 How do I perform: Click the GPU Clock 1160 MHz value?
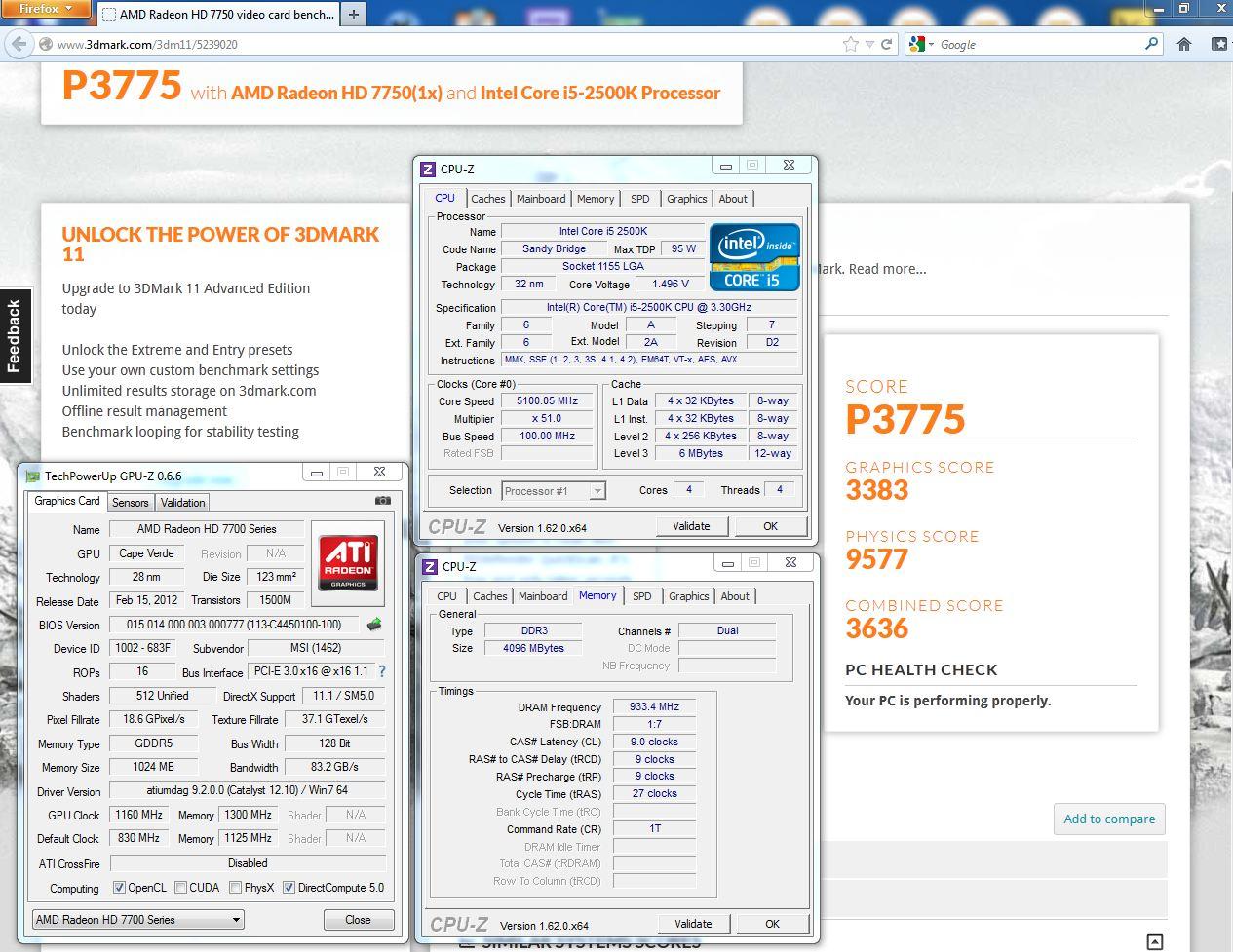point(138,815)
